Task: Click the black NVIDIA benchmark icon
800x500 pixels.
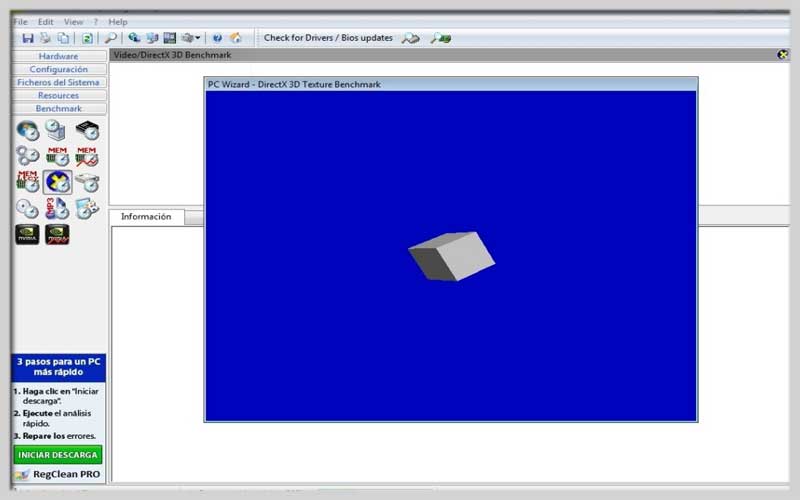Action: click(x=28, y=235)
